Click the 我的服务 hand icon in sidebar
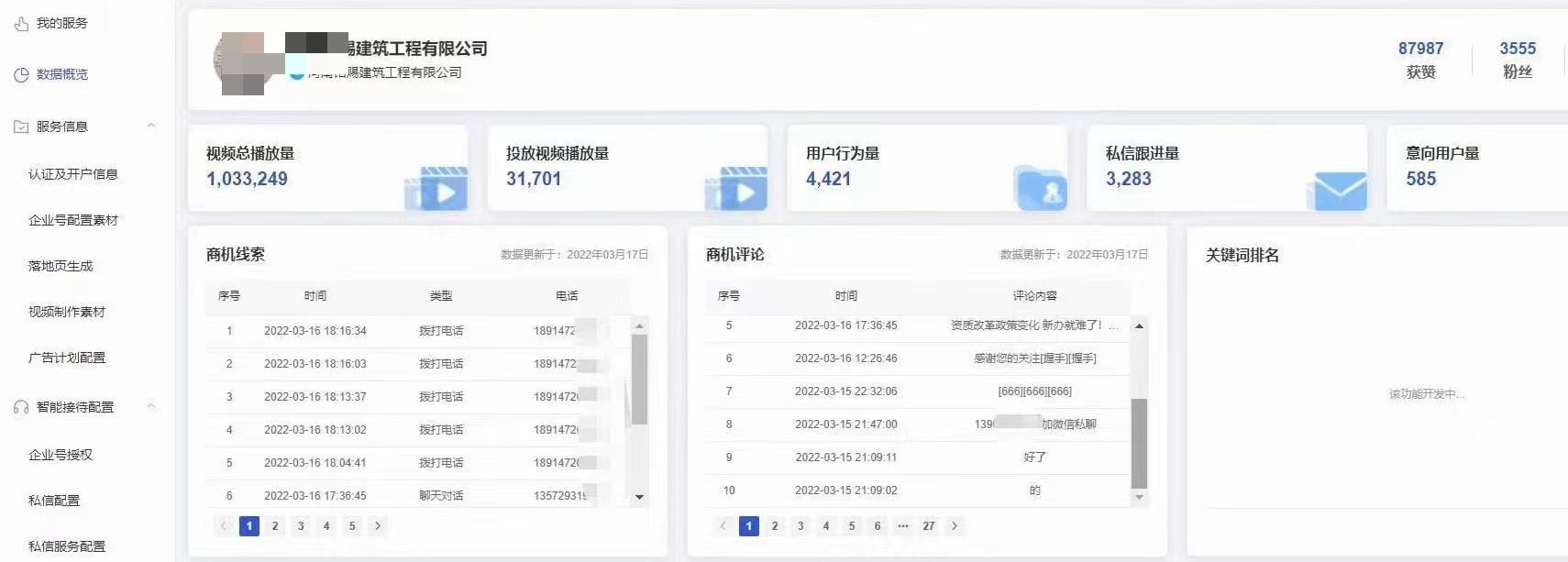The image size is (1568, 562). point(21,24)
